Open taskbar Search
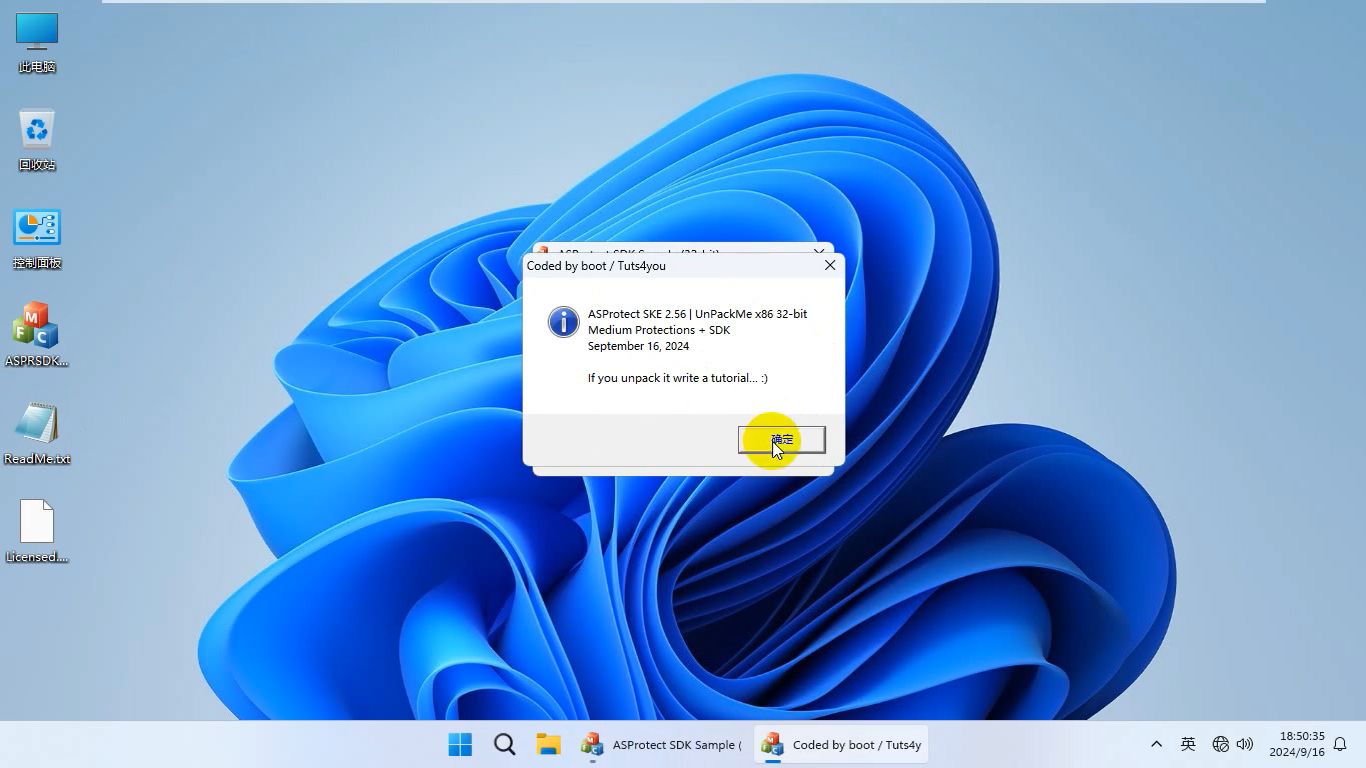1366x768 pixels. (x=505, y=745)
